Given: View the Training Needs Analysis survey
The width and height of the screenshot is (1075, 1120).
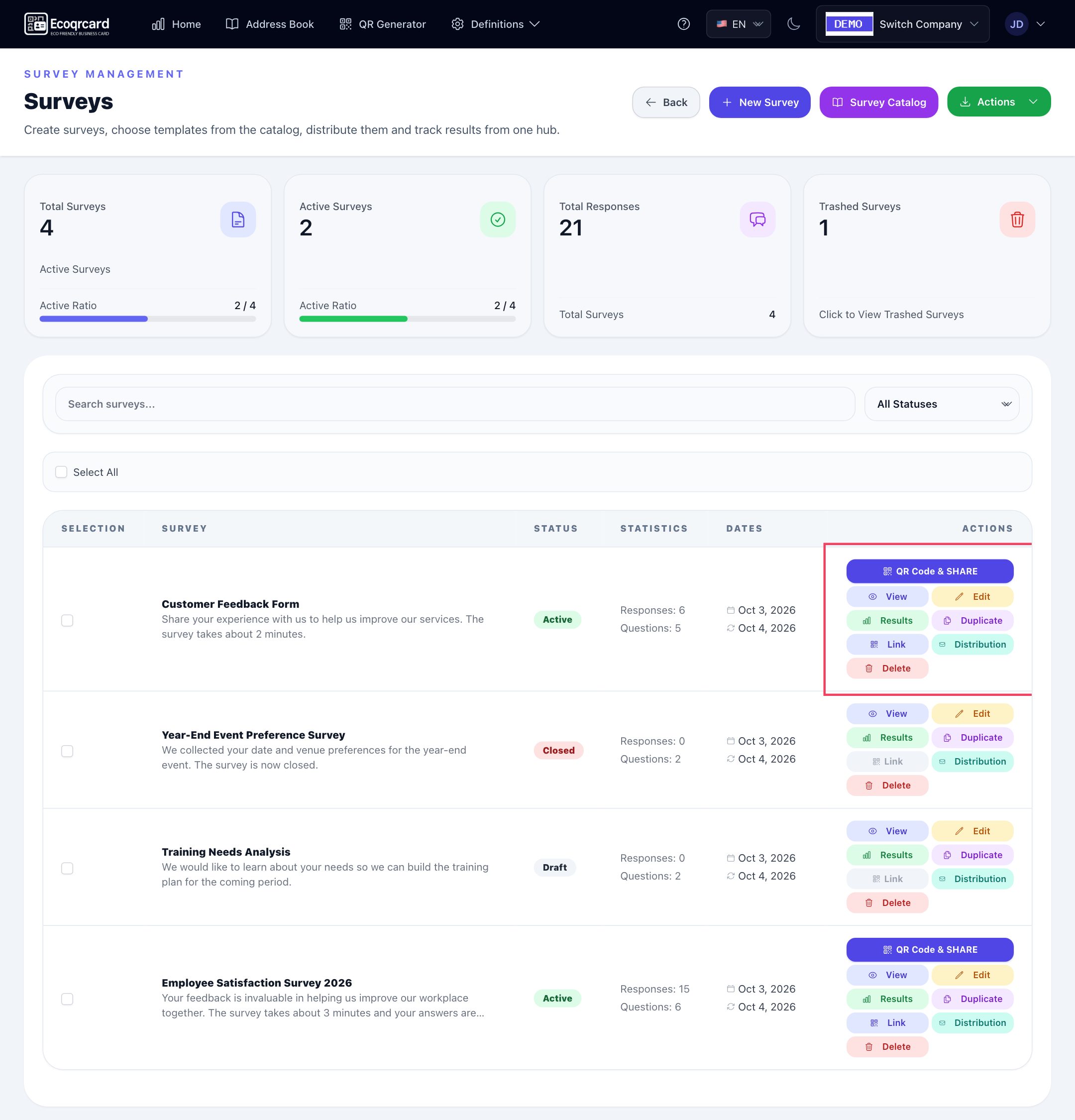Looking at the screenshot, I should tap(887, 831).
